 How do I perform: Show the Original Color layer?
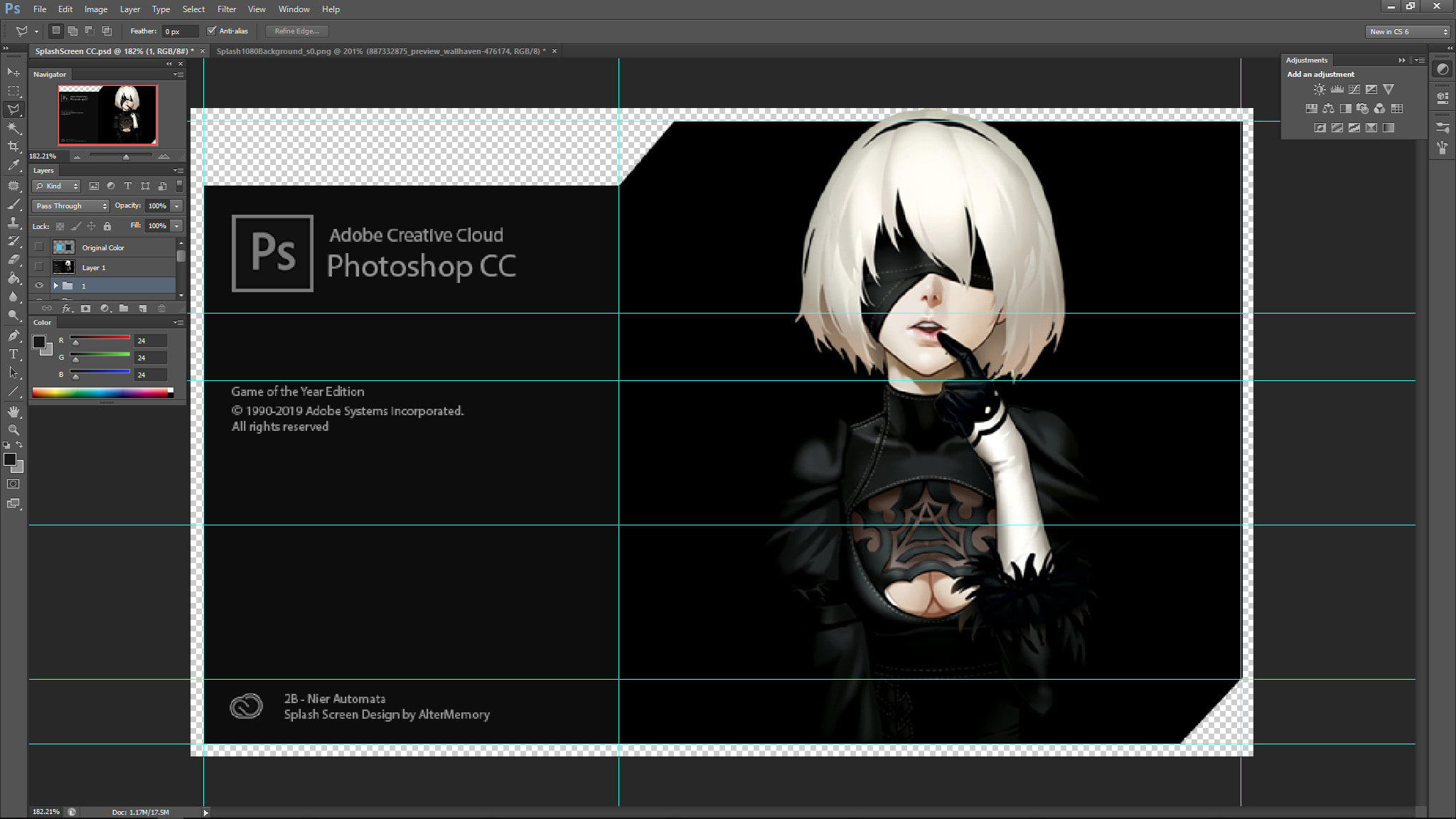39,247
